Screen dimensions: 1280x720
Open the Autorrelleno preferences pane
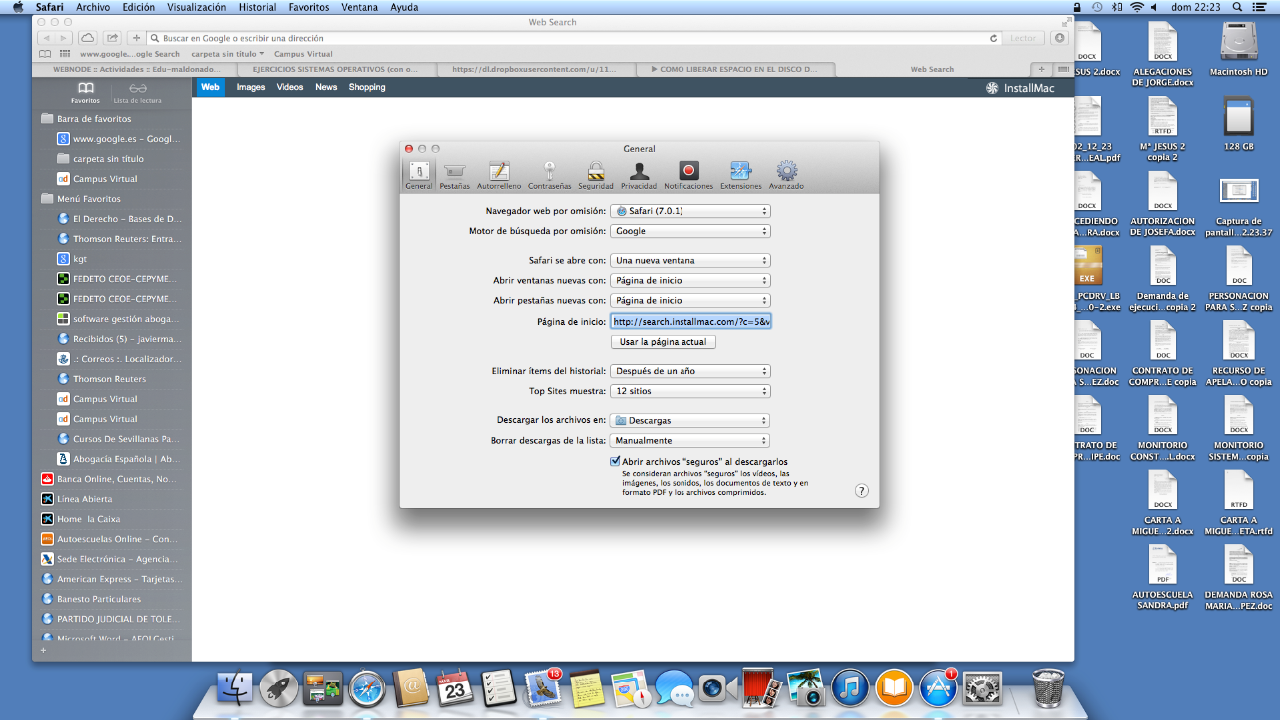click(x=499, y=173)
